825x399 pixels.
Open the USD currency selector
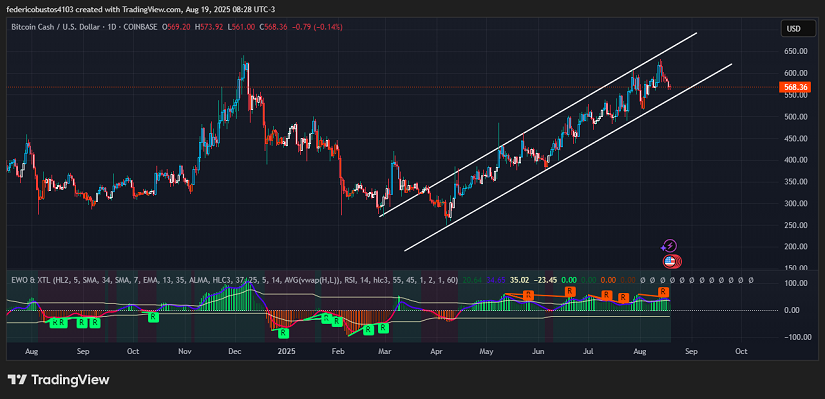(x=798, y=28)
